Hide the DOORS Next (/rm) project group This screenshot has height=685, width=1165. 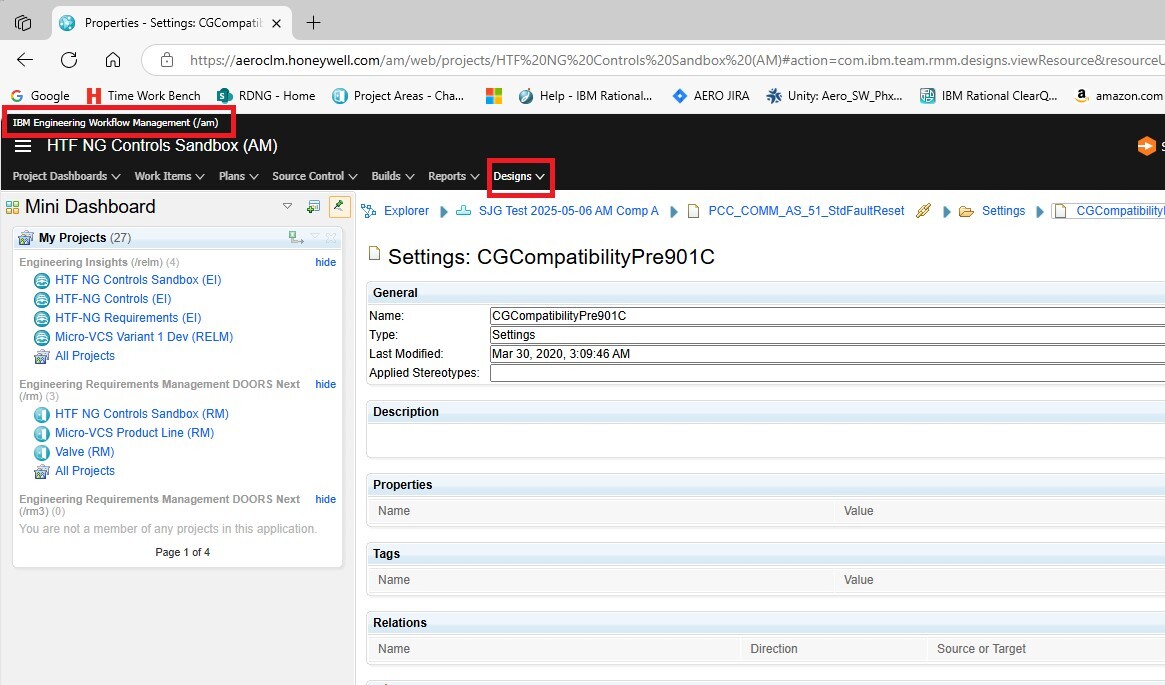click(x=325, y=384)
